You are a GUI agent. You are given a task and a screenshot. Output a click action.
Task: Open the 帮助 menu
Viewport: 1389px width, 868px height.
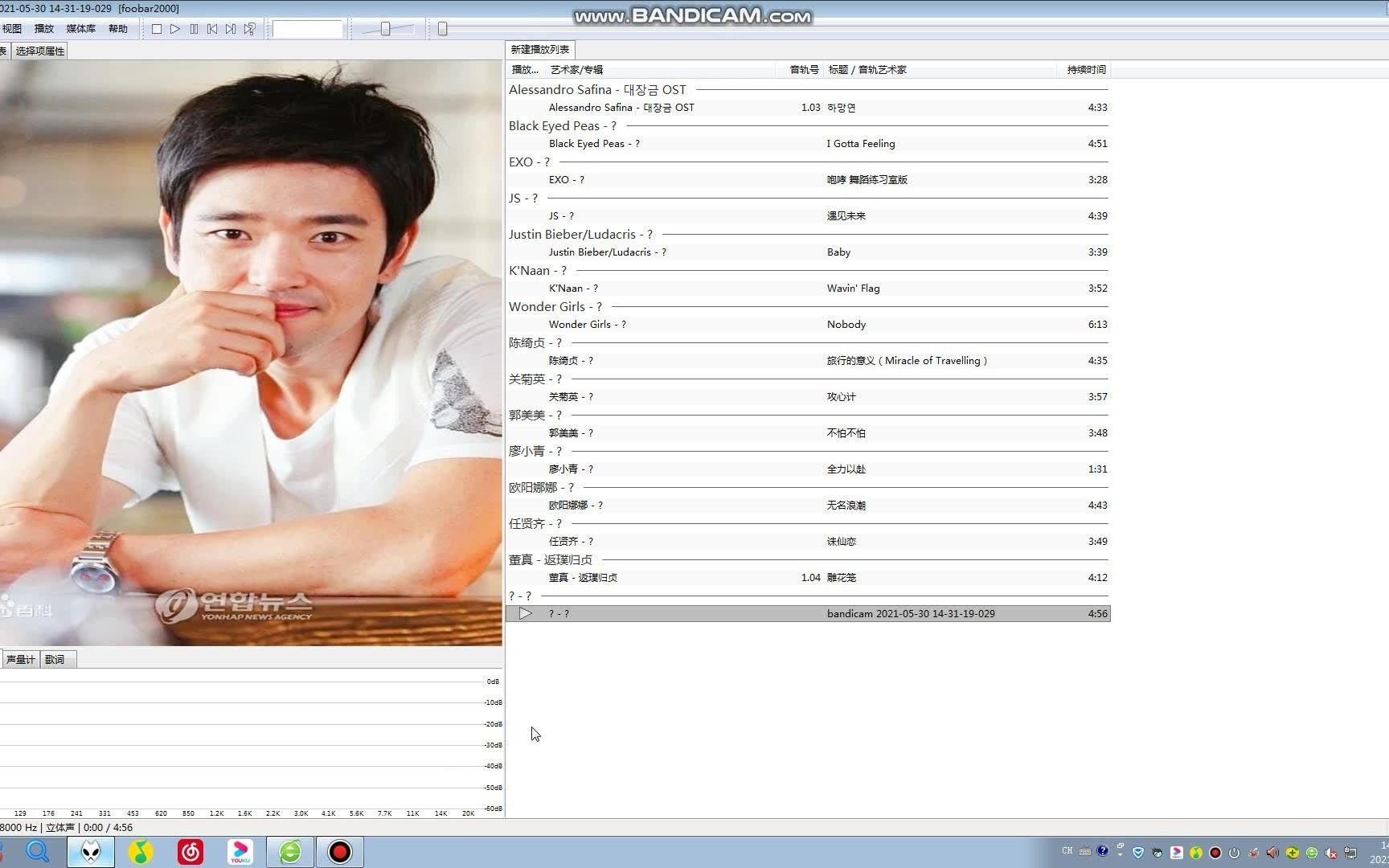click(118, 29)
